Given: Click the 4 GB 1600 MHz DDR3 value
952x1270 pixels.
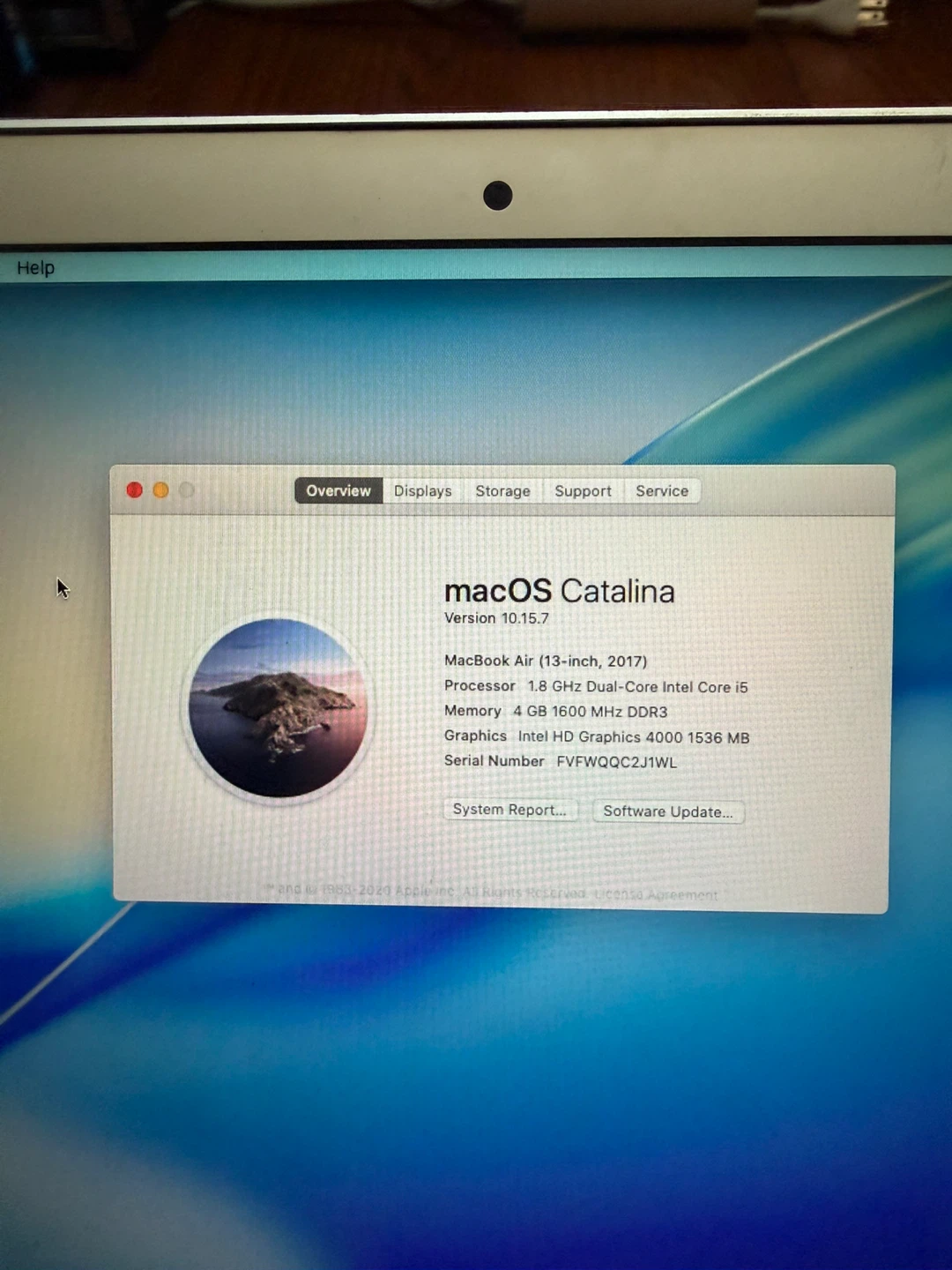Looking at the screenshot, I should click(591, 712).
